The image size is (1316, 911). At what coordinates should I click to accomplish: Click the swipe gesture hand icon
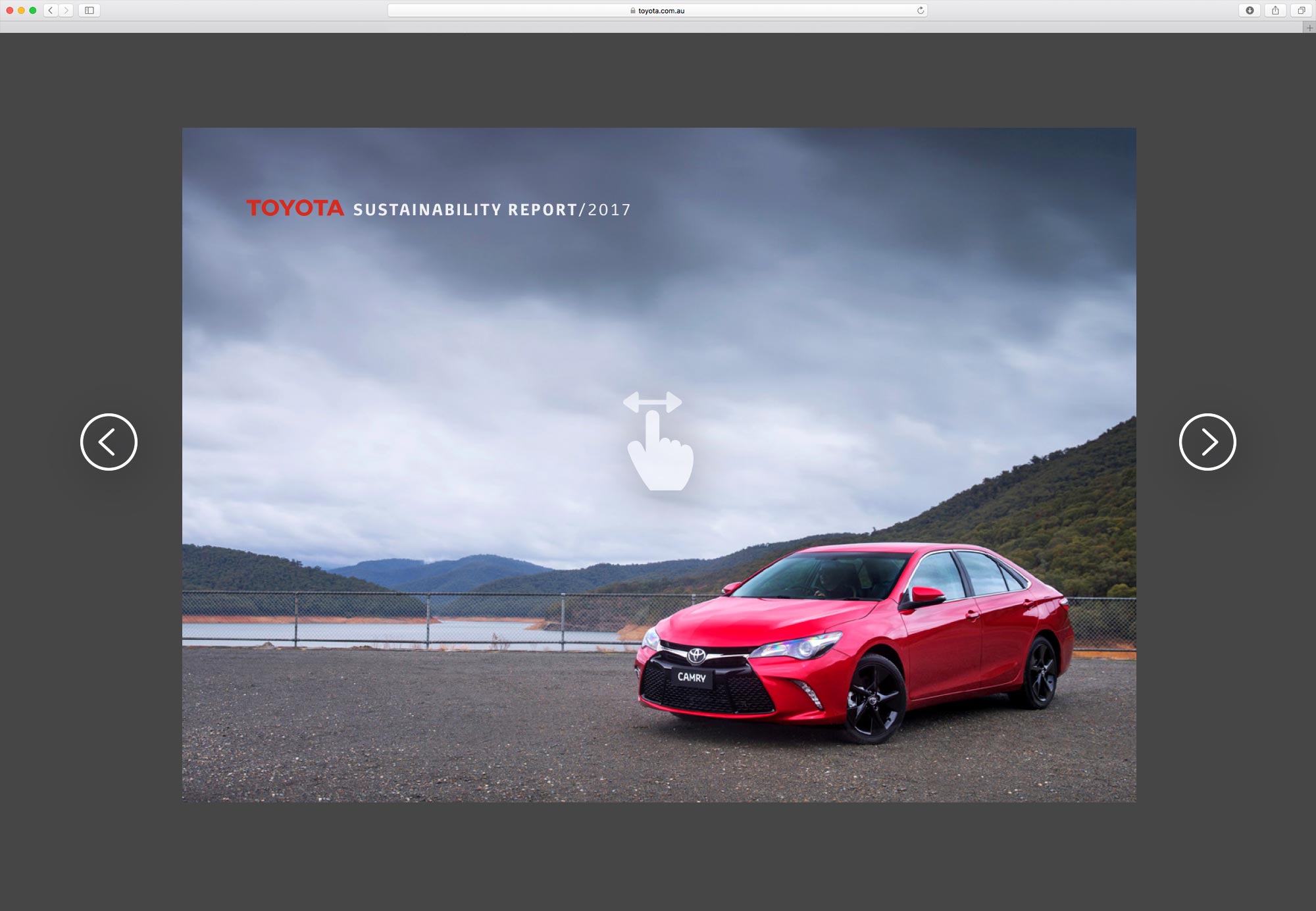pos(658,440)
